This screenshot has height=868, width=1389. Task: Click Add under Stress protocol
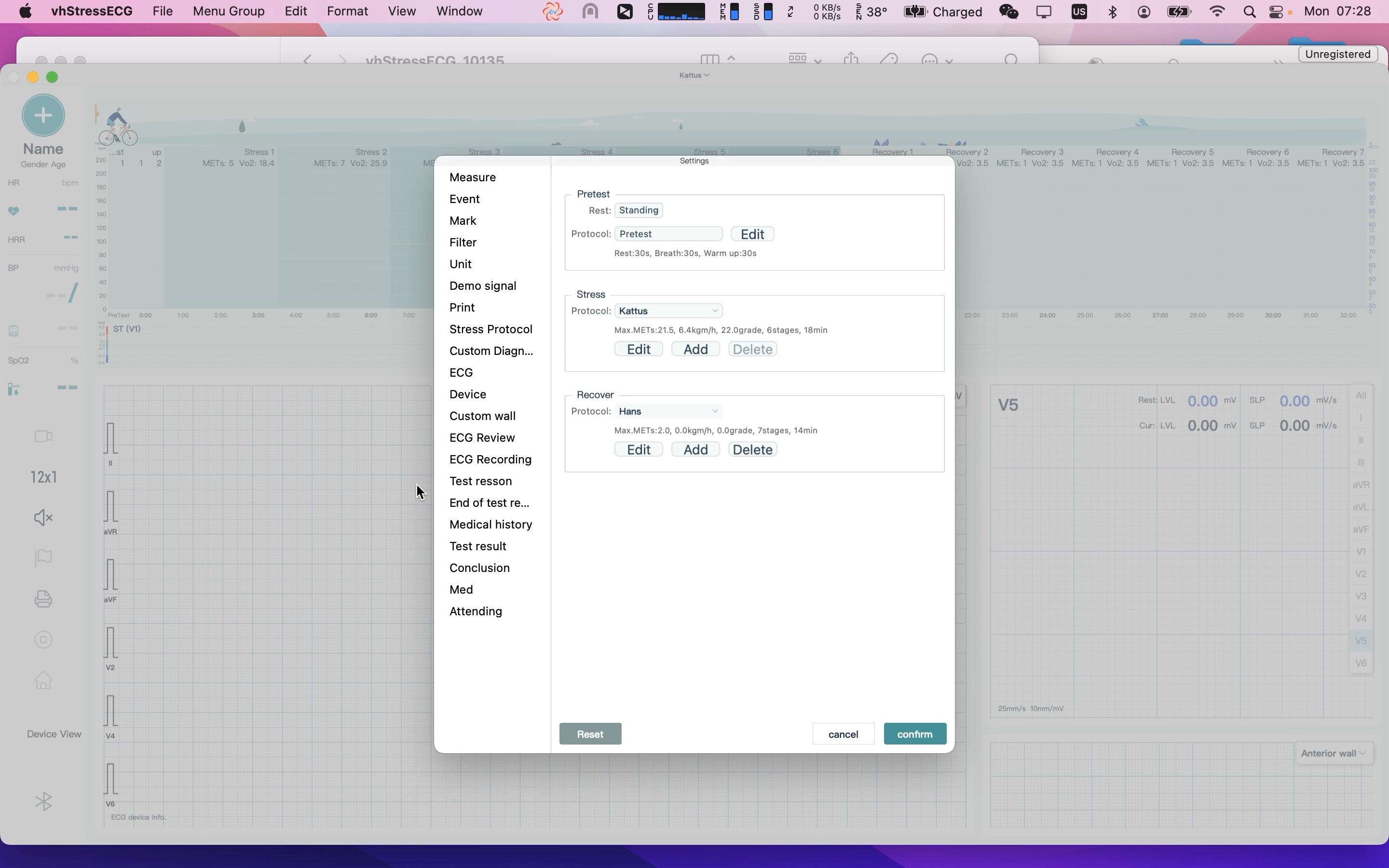[x=695, y=349]
